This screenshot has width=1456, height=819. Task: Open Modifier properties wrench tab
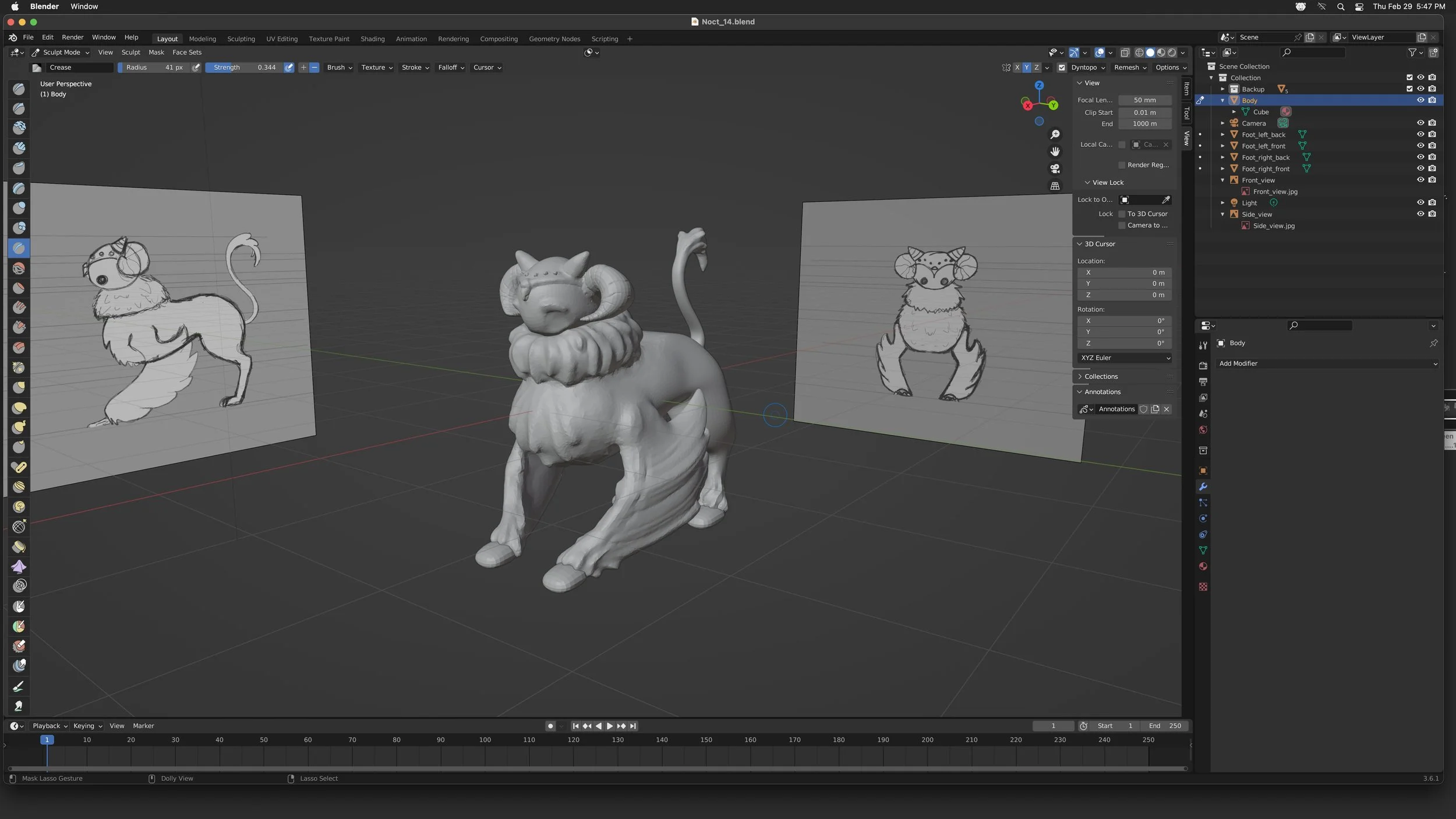[1203, 487]
